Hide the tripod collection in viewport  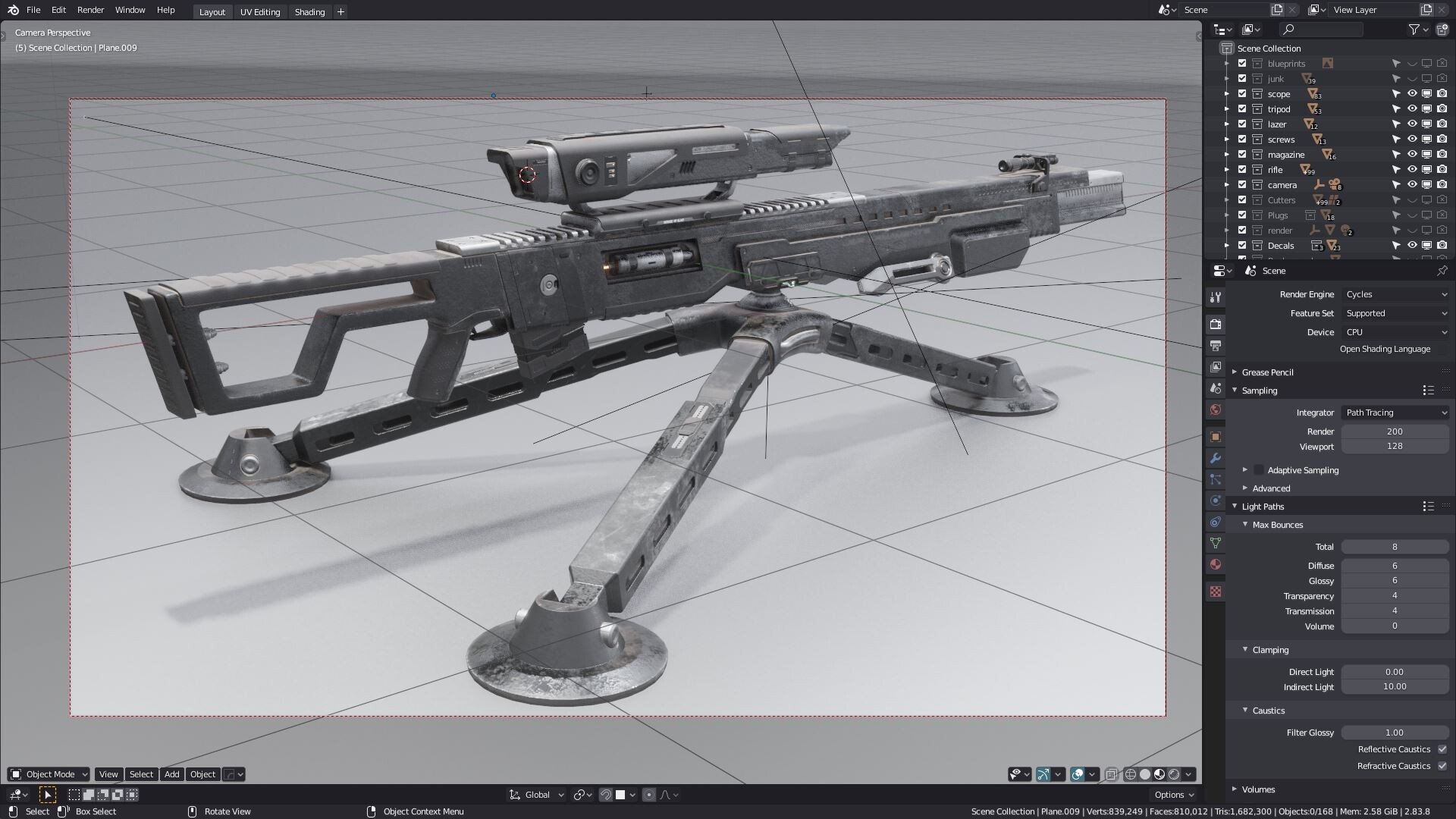coord(1427,109)
